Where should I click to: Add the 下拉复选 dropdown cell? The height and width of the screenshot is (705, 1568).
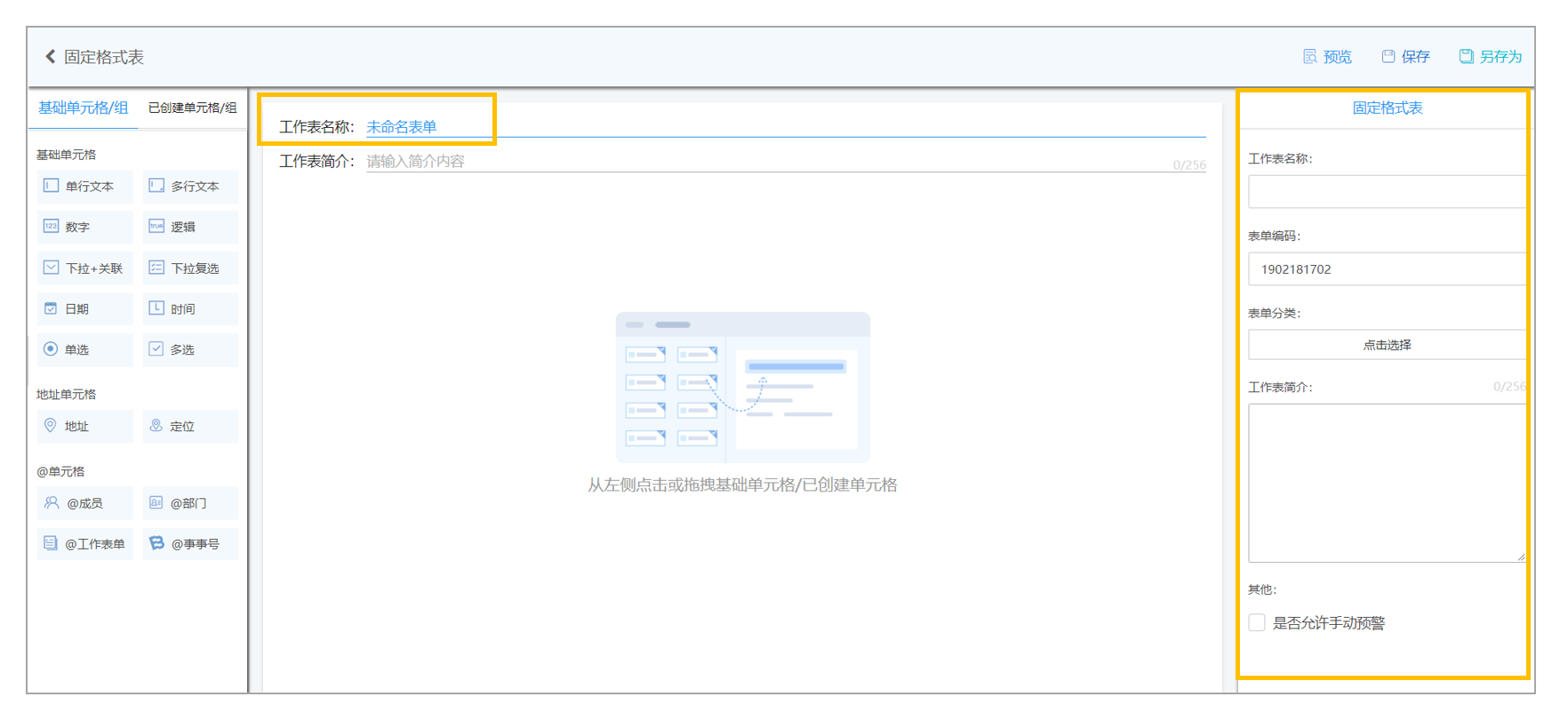pyautogui.click(x=190, y=268)
